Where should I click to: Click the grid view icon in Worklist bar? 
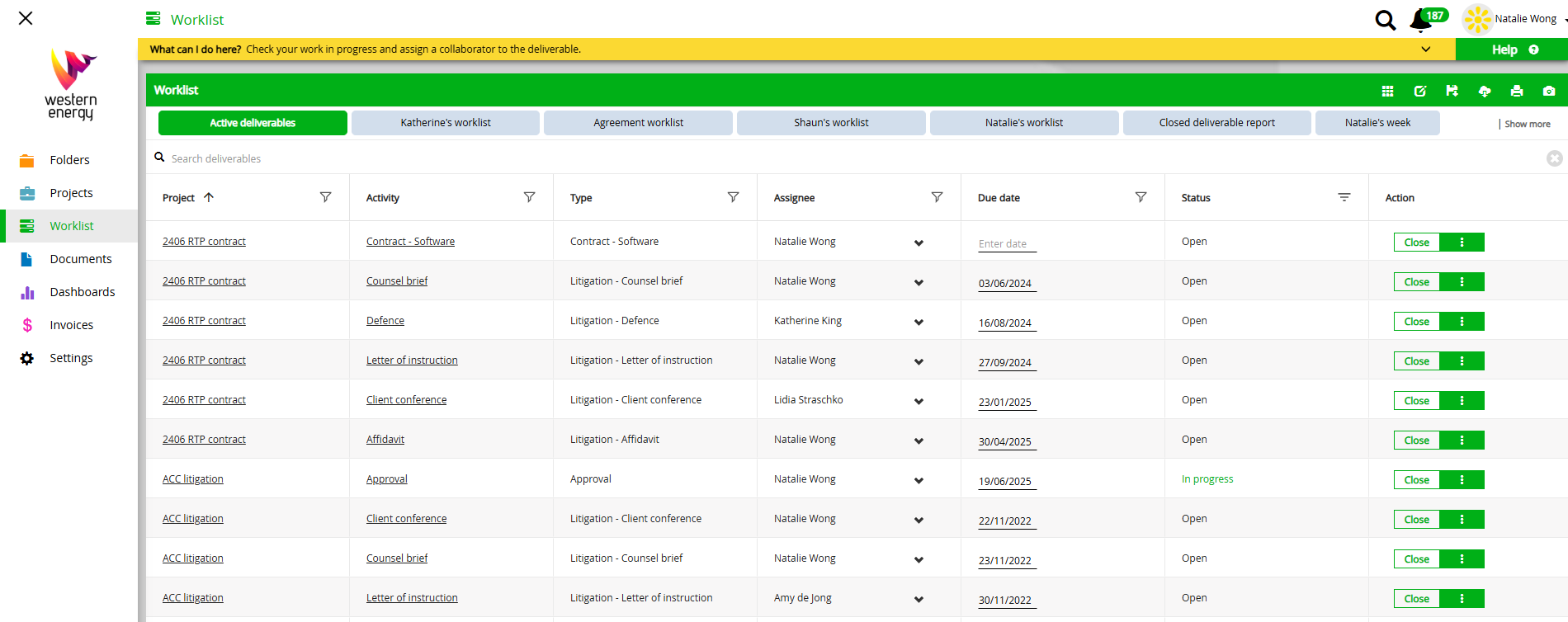pos(1387,91)
